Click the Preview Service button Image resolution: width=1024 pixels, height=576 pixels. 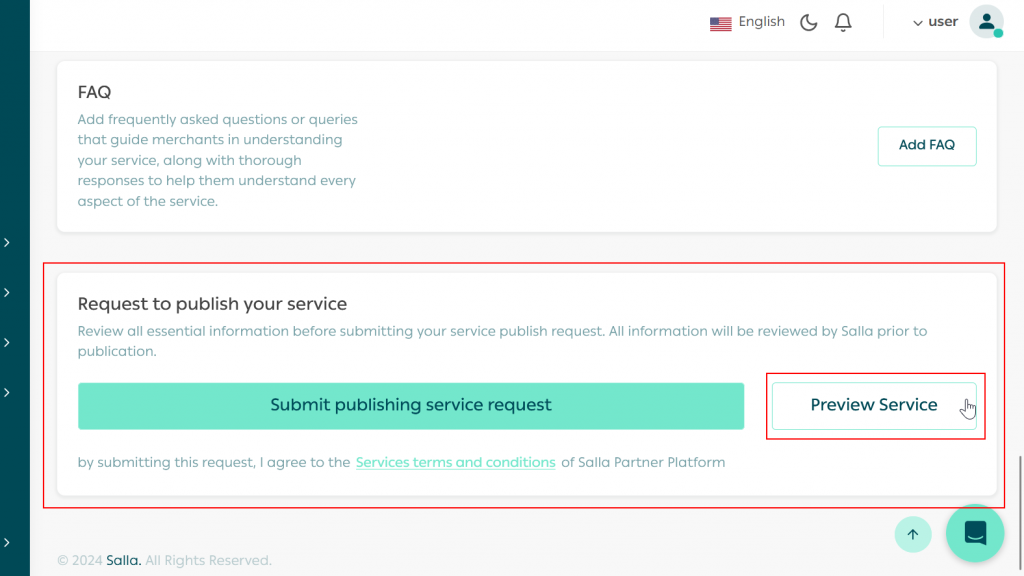tap(874, 405)
